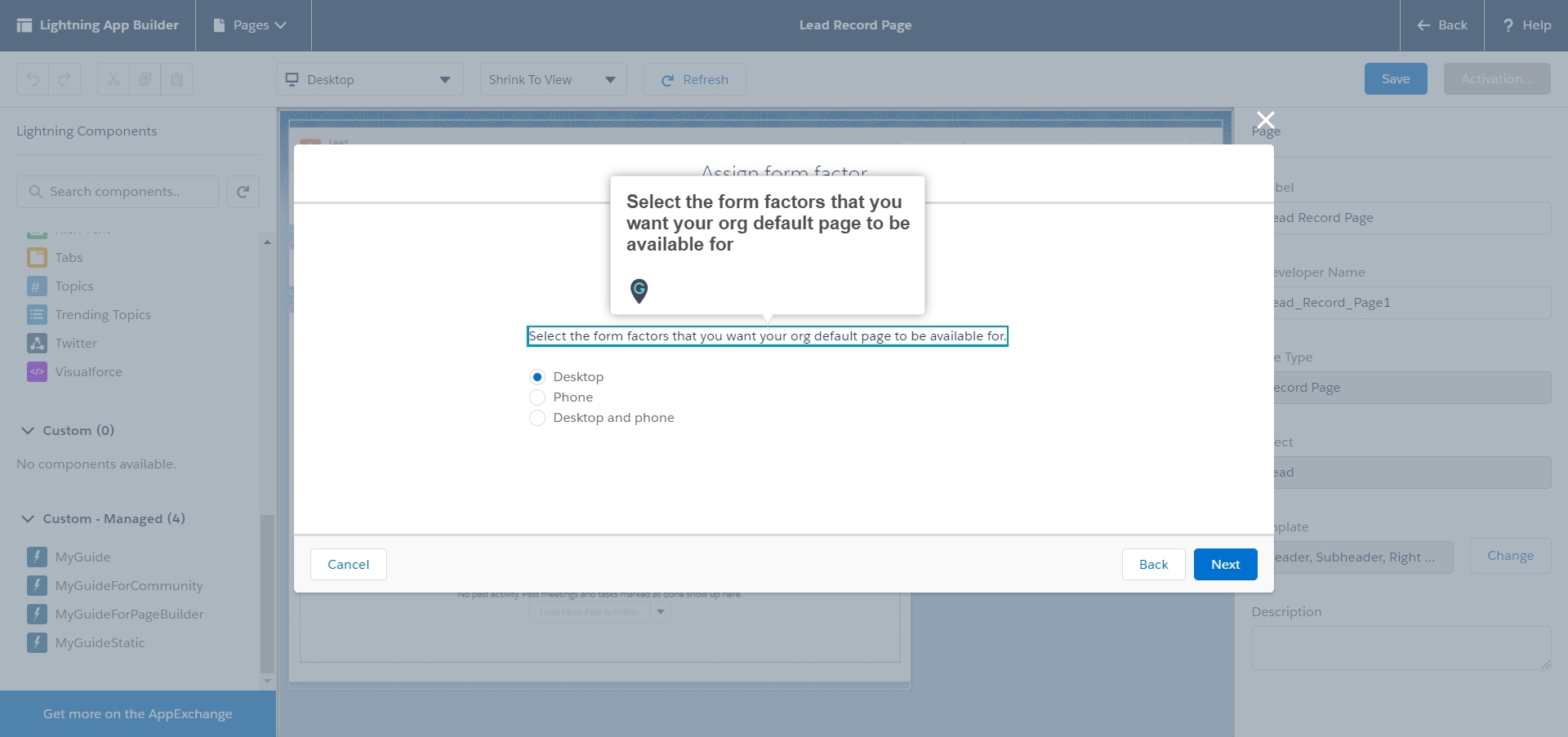This screenshot has width=1568, height=737.
Task: Open the Pages menu
Action: click(250, 25)
